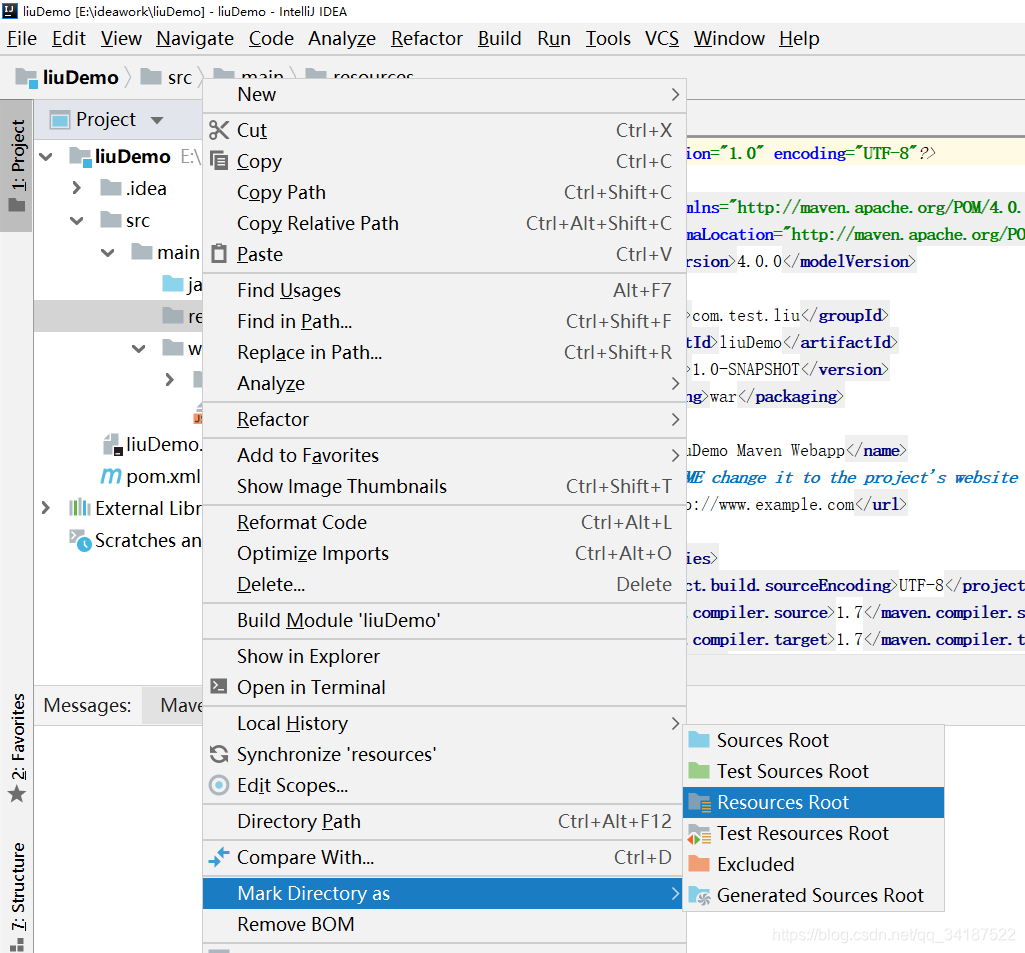Screen dimensions: 1025x953
Task: Collapse the liuDemo project root node
Action: [x=46, y=157]
